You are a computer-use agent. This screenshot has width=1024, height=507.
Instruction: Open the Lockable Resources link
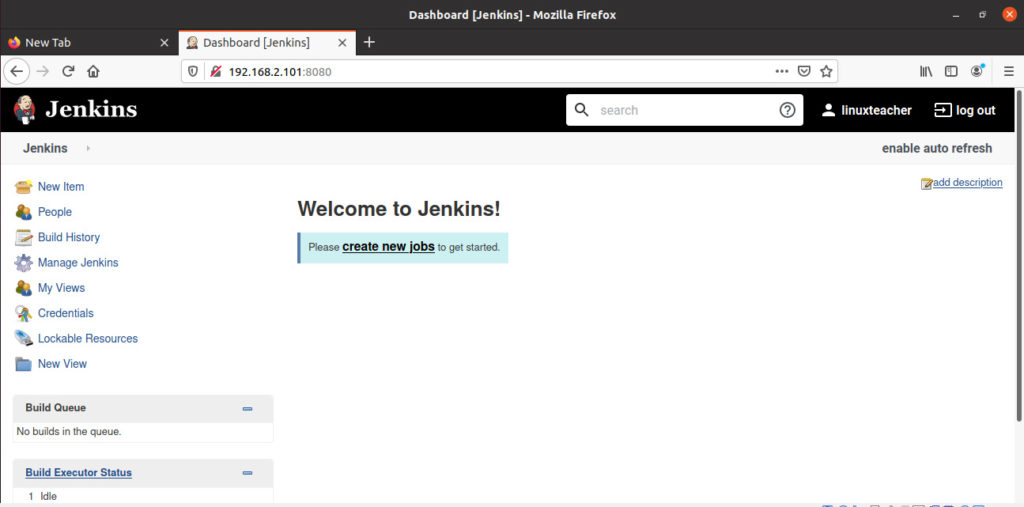[x=88, y=338]
